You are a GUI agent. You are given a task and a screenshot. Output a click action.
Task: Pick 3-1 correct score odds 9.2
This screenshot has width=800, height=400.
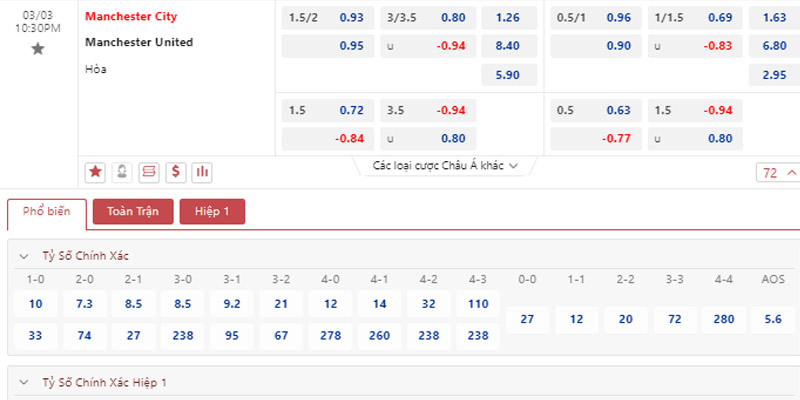pyautogui.click(x=232, y=304)
